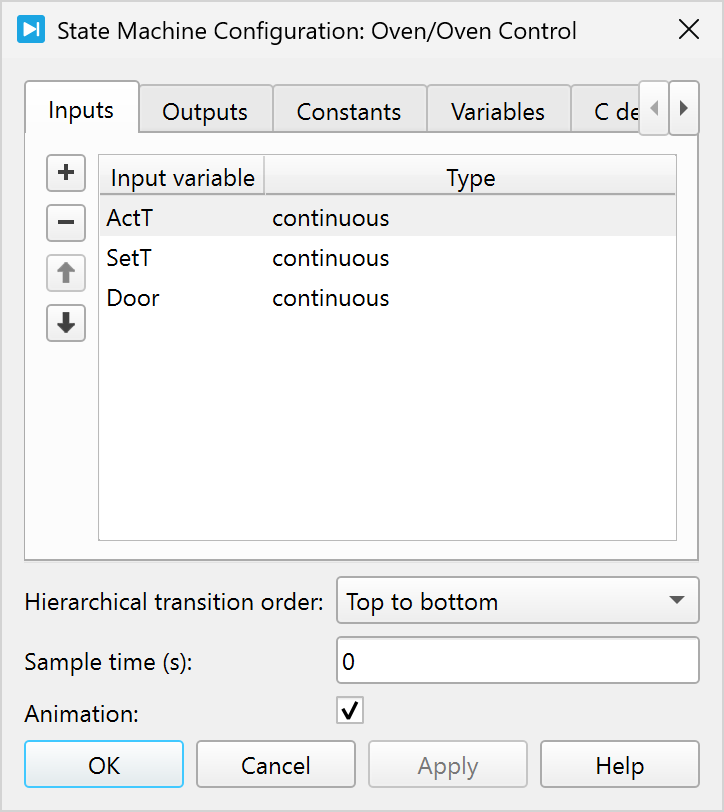
Task: Click the minus icon to remove input variable
Action: click(66, 222)
